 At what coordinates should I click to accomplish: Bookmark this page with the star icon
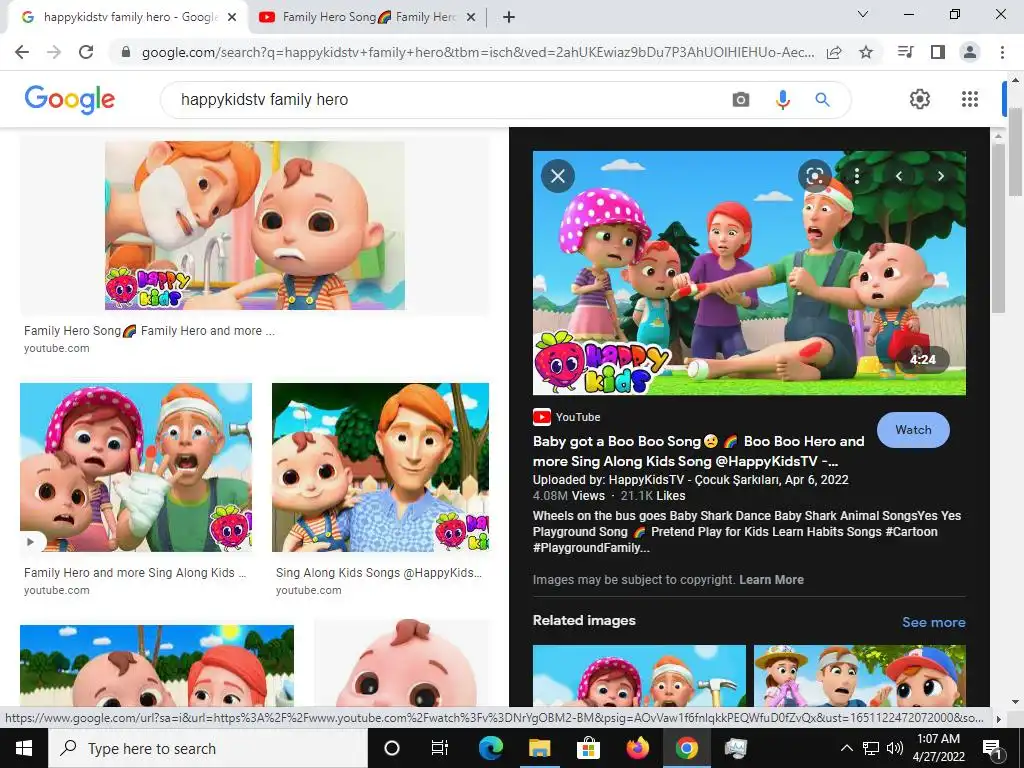(866, 52)
